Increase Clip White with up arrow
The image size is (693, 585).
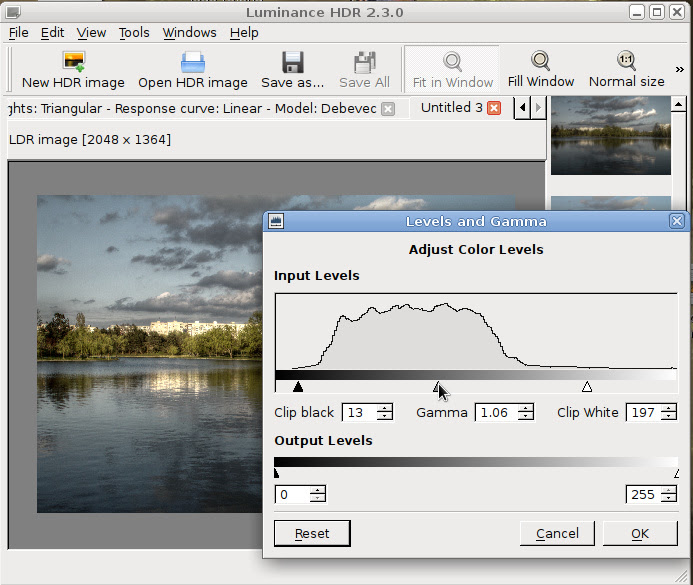click(x=669, y=408)
